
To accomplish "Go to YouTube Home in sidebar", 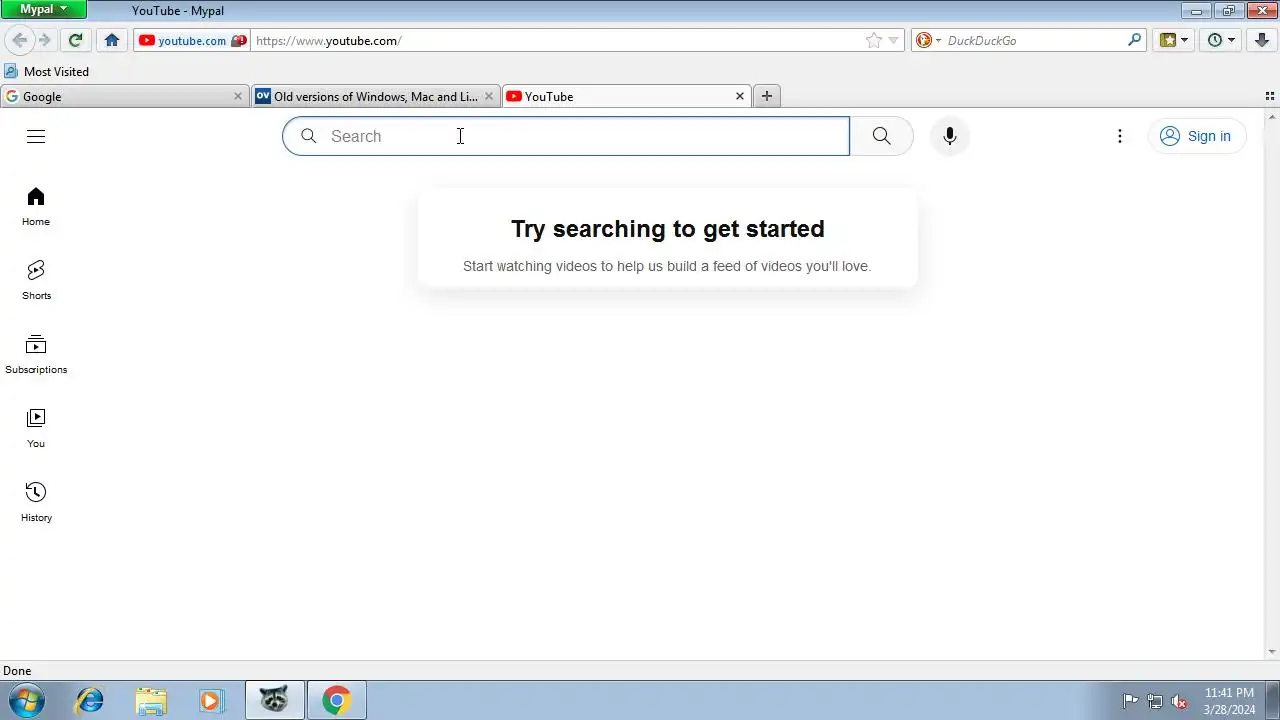I will [36, 207].
